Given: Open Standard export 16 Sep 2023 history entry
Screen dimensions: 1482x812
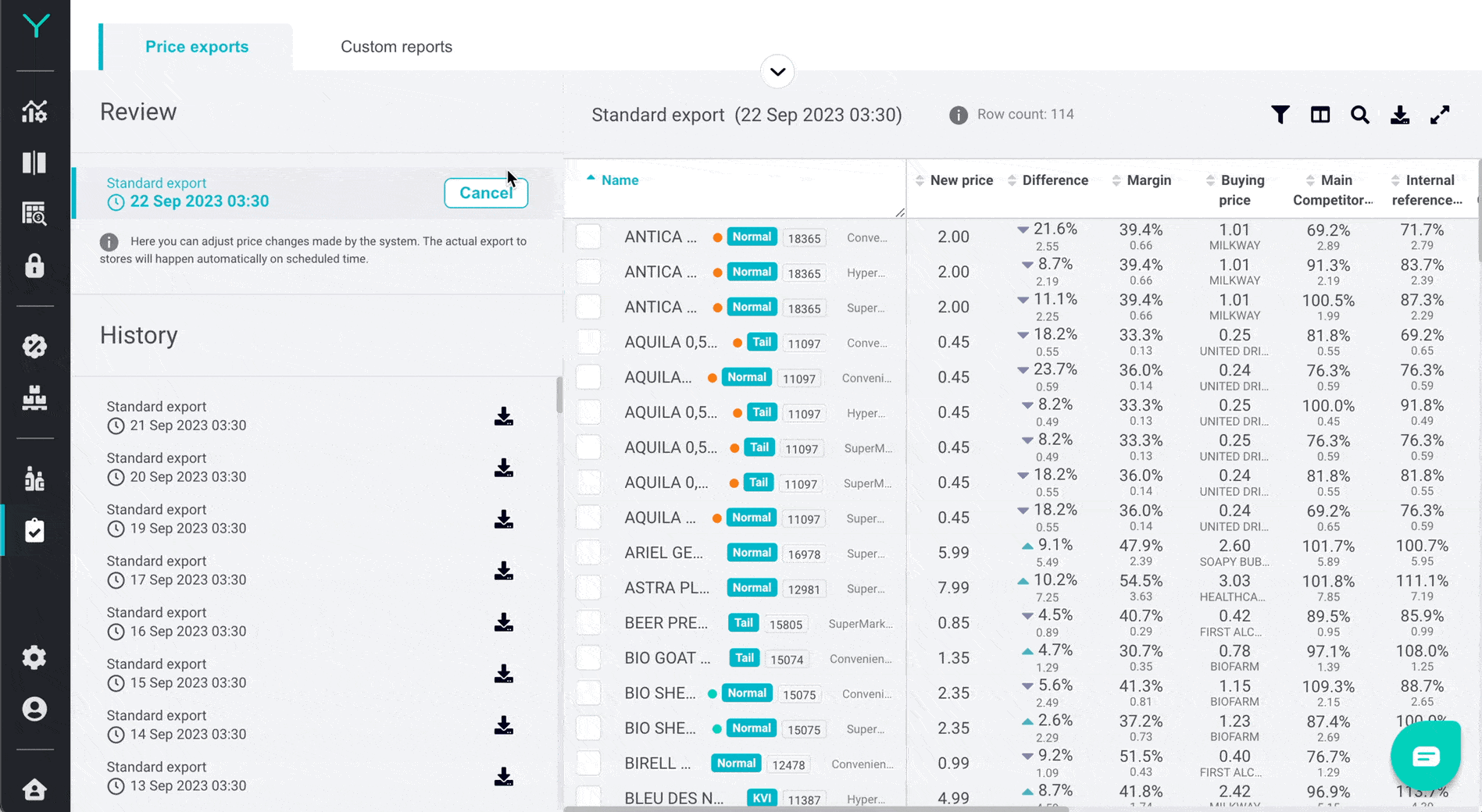Looking at the screenshot, I should pyautogui.click(x=176, y=622).
